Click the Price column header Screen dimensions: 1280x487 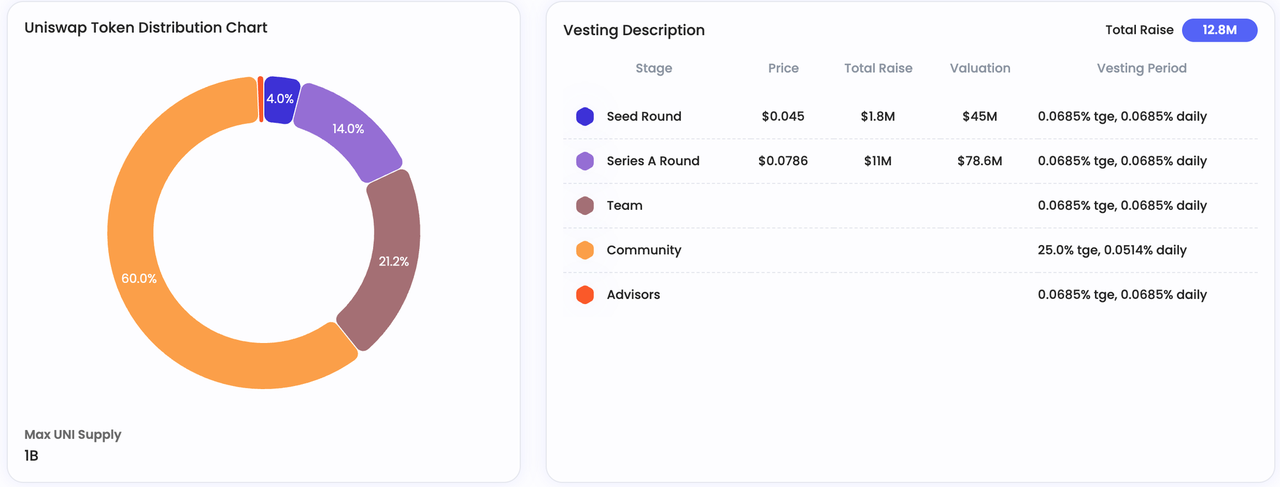(x=783, y=68)
